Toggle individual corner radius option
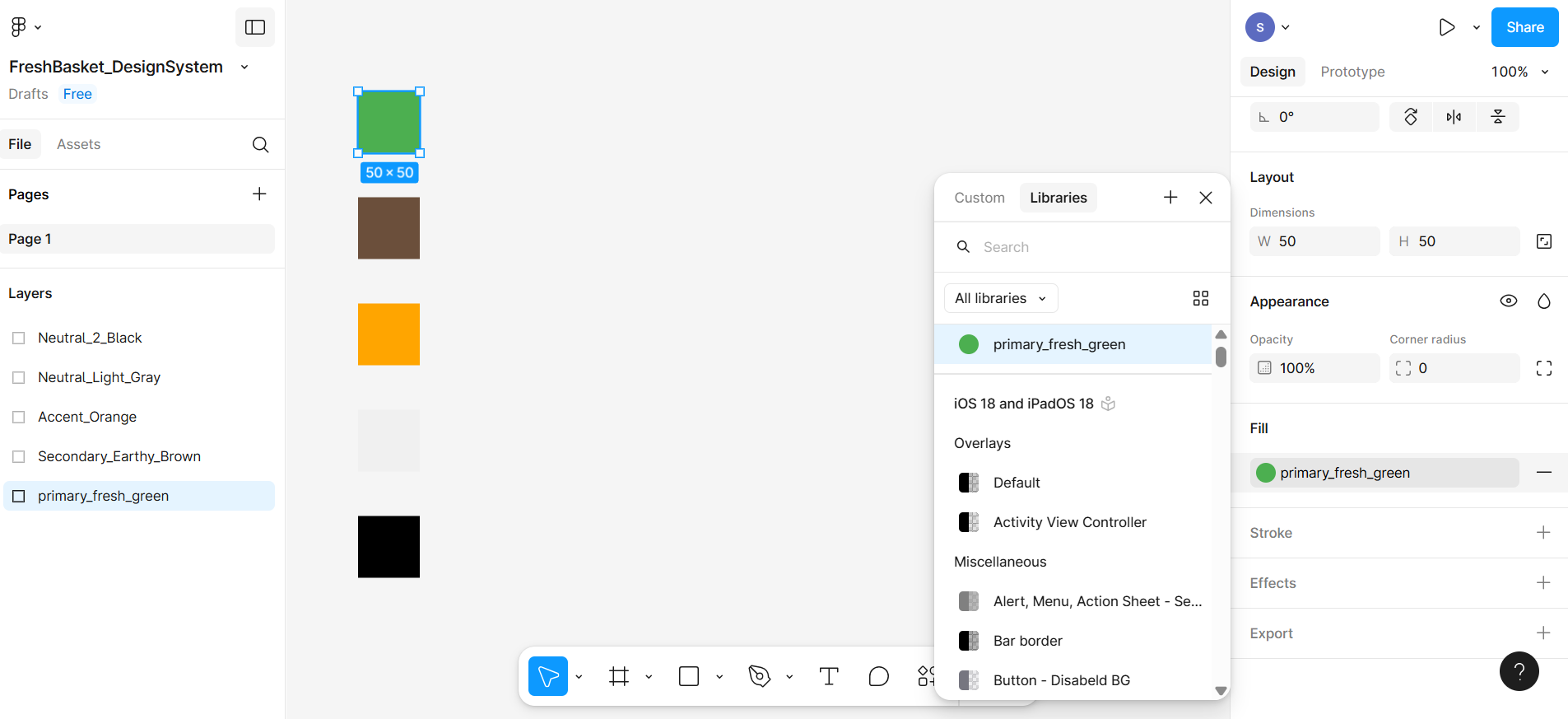 (1543, 368)
